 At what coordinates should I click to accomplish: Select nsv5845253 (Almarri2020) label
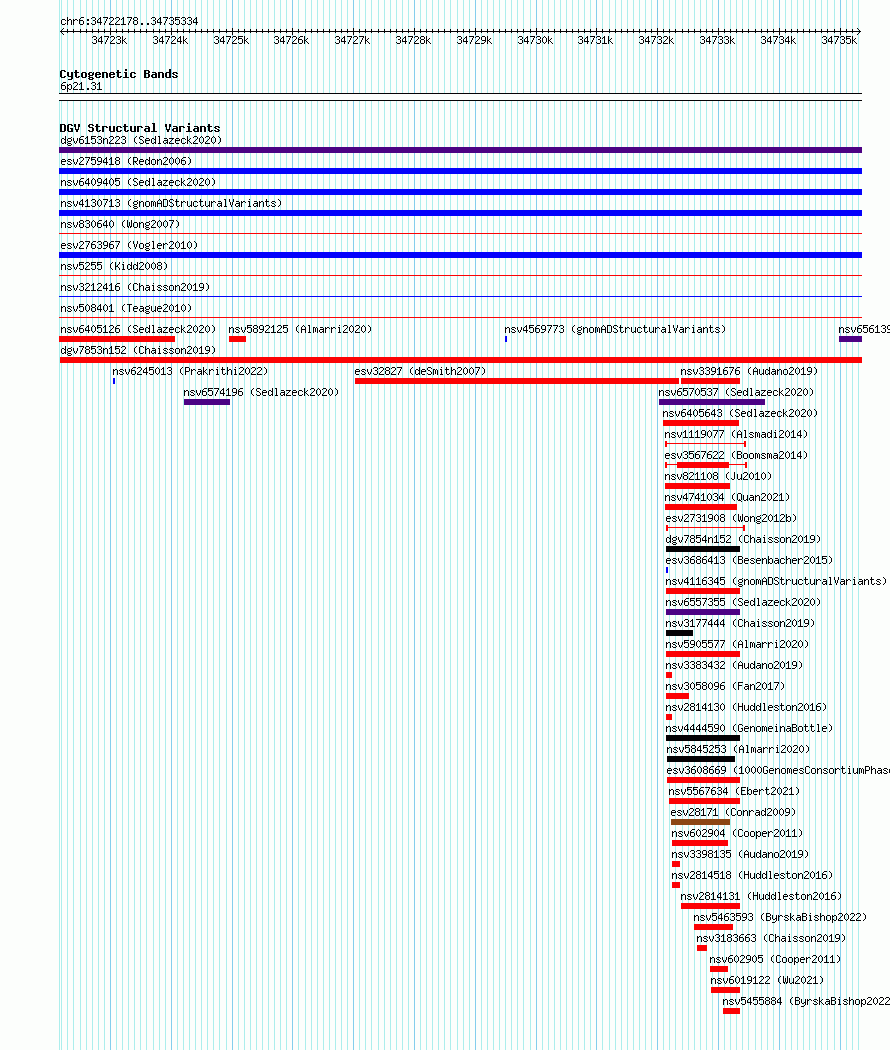click(738, 749)
